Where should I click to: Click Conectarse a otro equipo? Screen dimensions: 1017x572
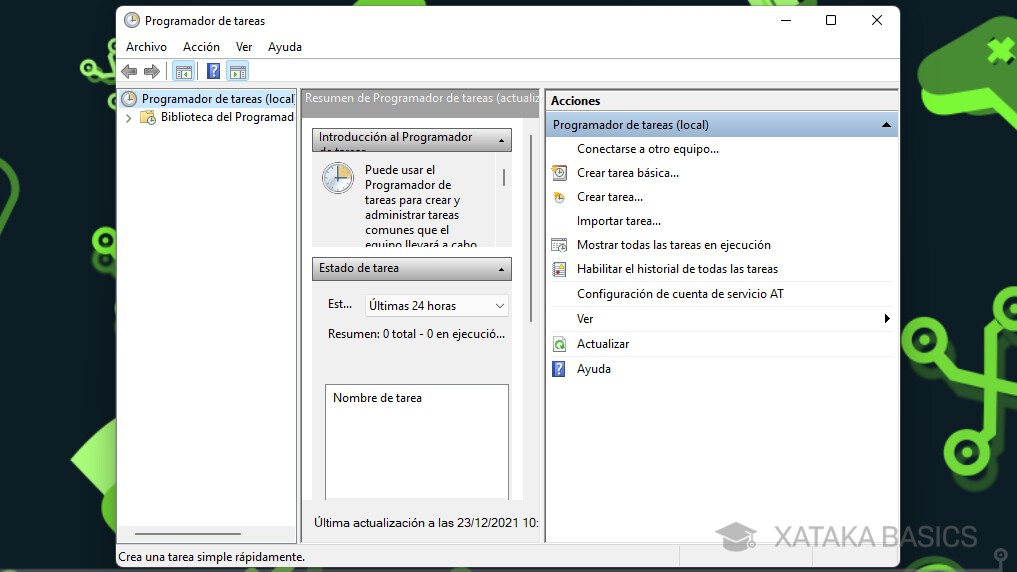[647, 149]
